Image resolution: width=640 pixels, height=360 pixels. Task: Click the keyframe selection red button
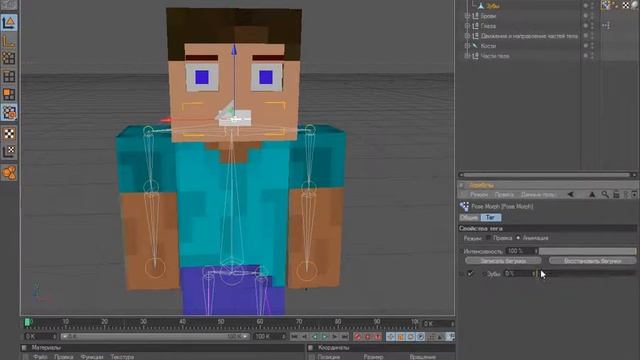click(378, 337)
